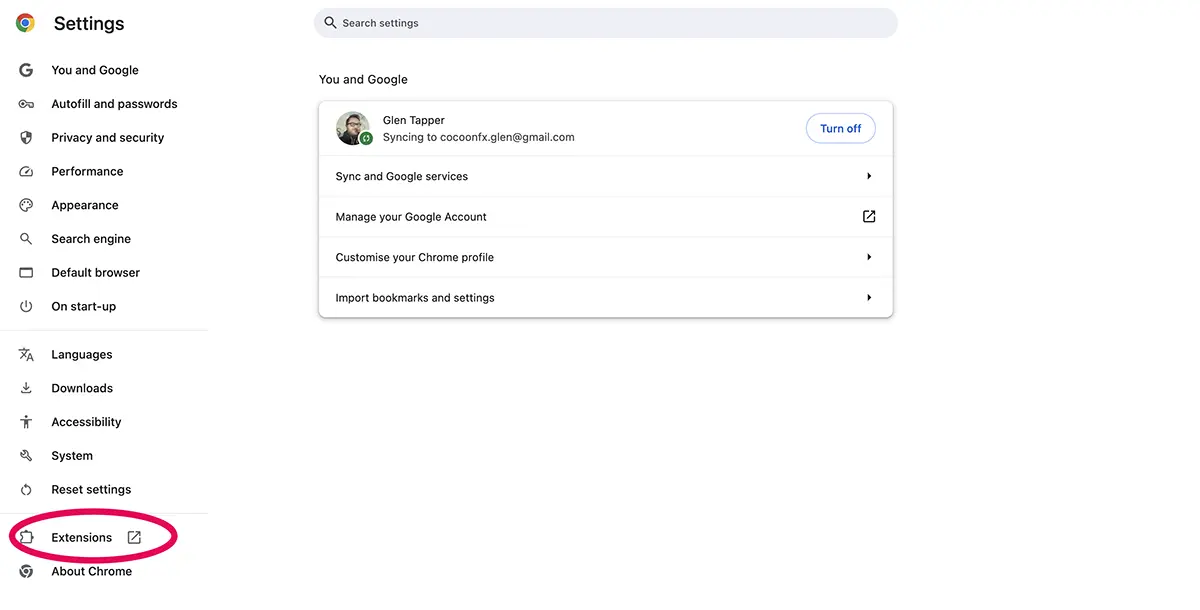Click Glen Tapper's profile picture

tap(353, 128)
